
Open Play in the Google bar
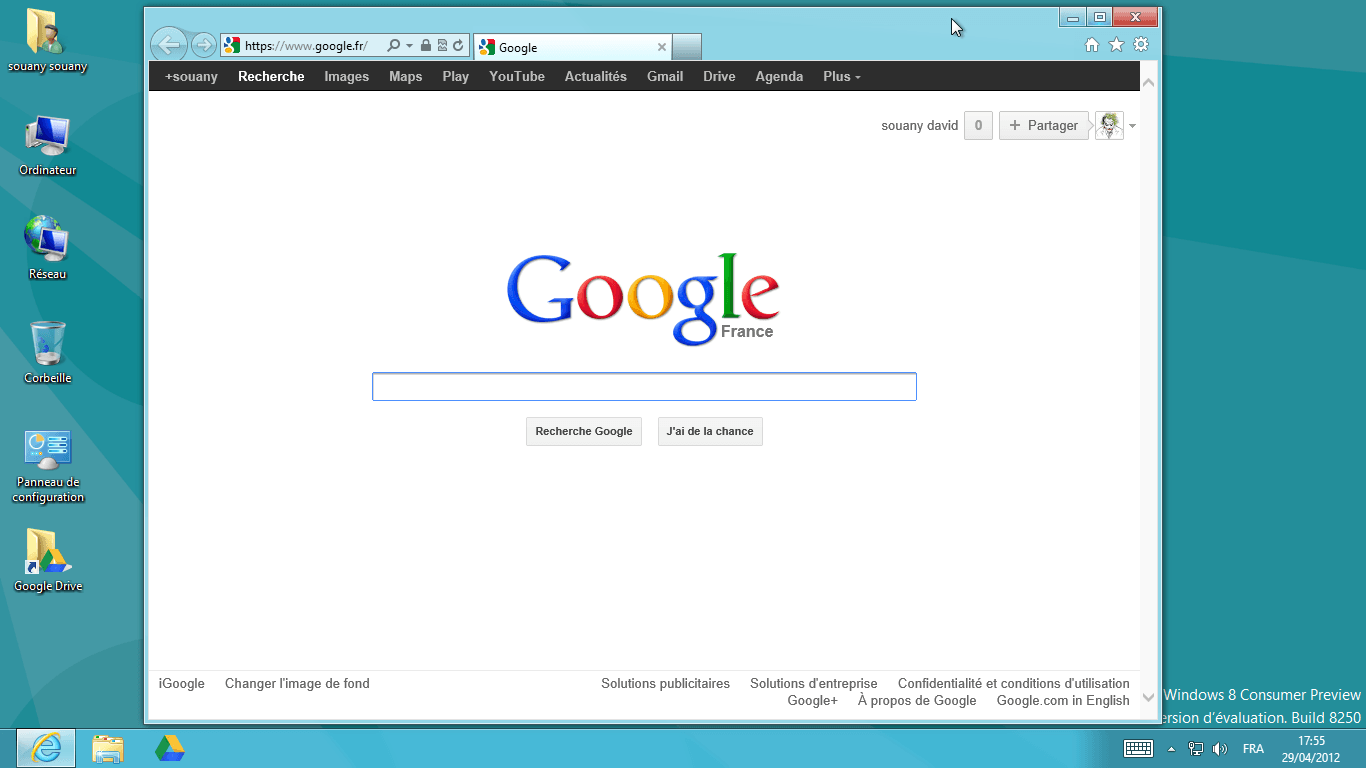click(x=456, y=76)
